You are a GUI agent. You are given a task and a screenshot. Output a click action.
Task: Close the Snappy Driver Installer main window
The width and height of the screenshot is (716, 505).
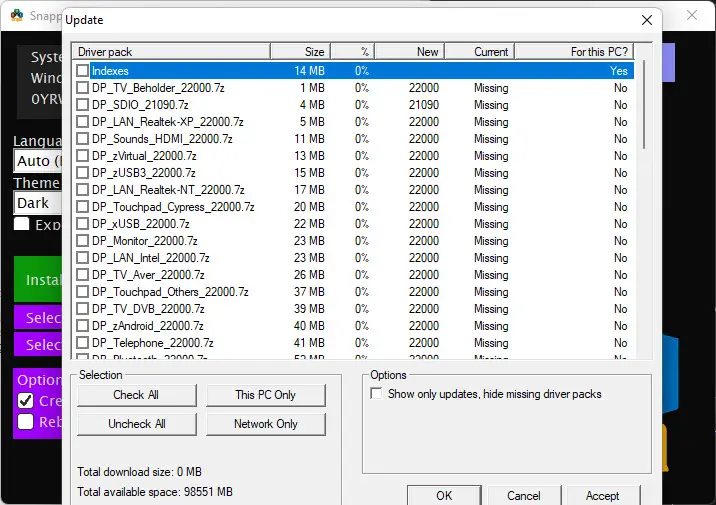coord(692,15)
